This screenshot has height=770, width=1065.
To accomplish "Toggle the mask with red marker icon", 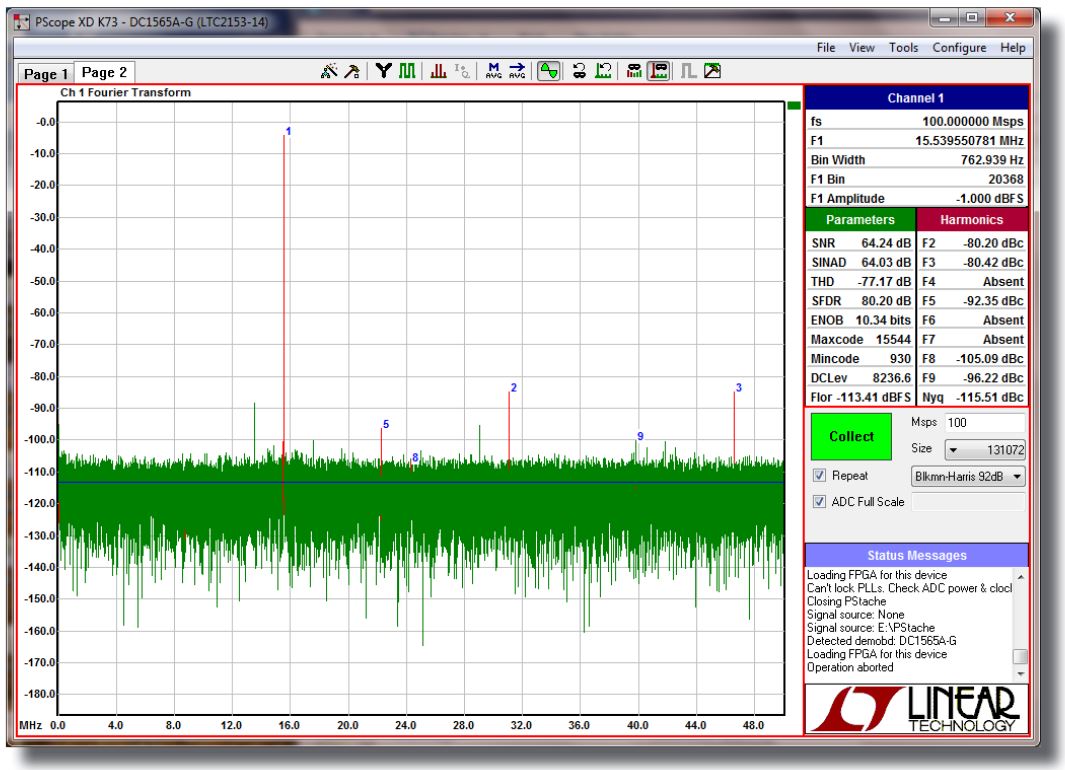I will point(659,71).
